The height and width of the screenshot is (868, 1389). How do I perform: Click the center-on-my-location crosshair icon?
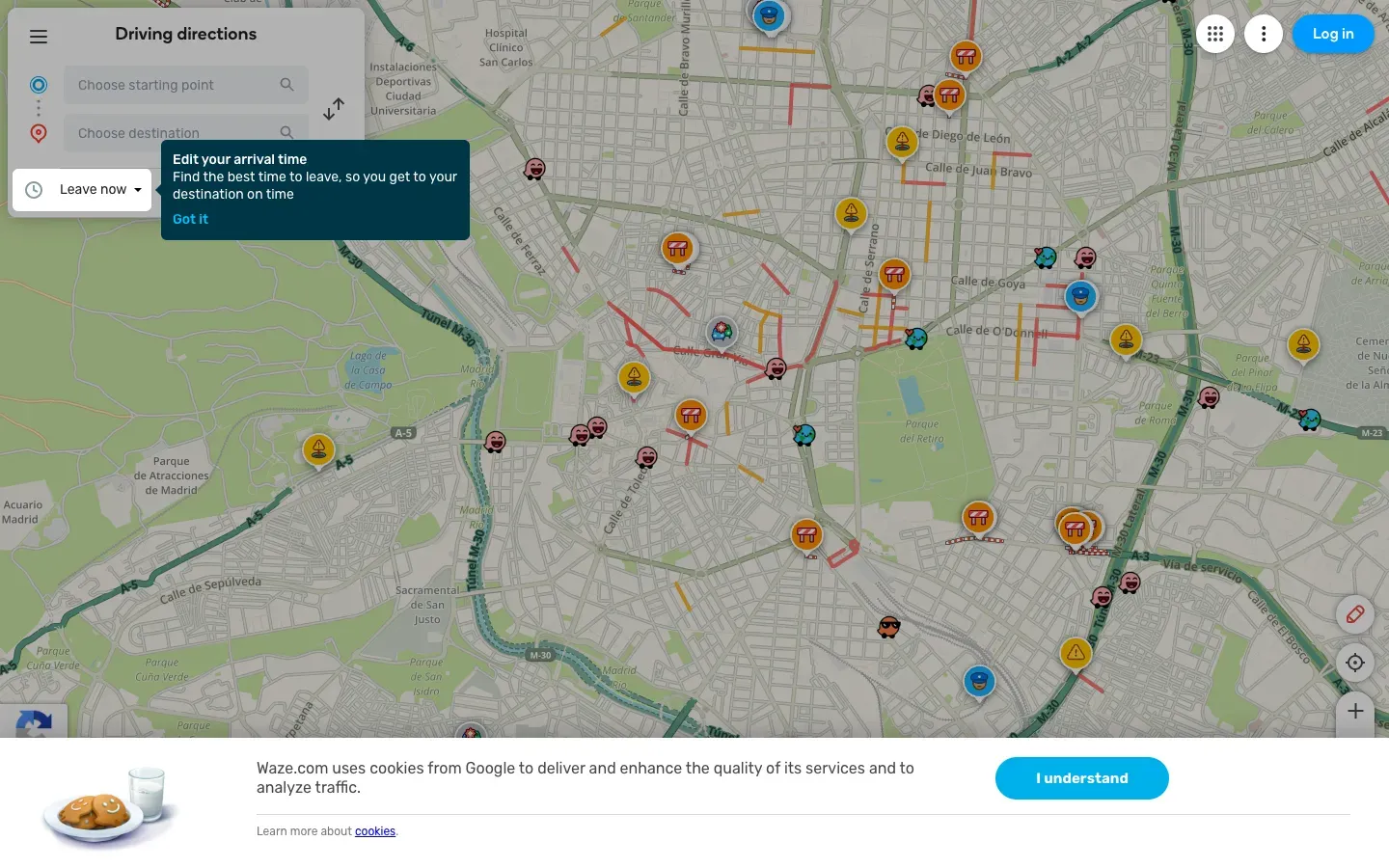pos(1355,663)
